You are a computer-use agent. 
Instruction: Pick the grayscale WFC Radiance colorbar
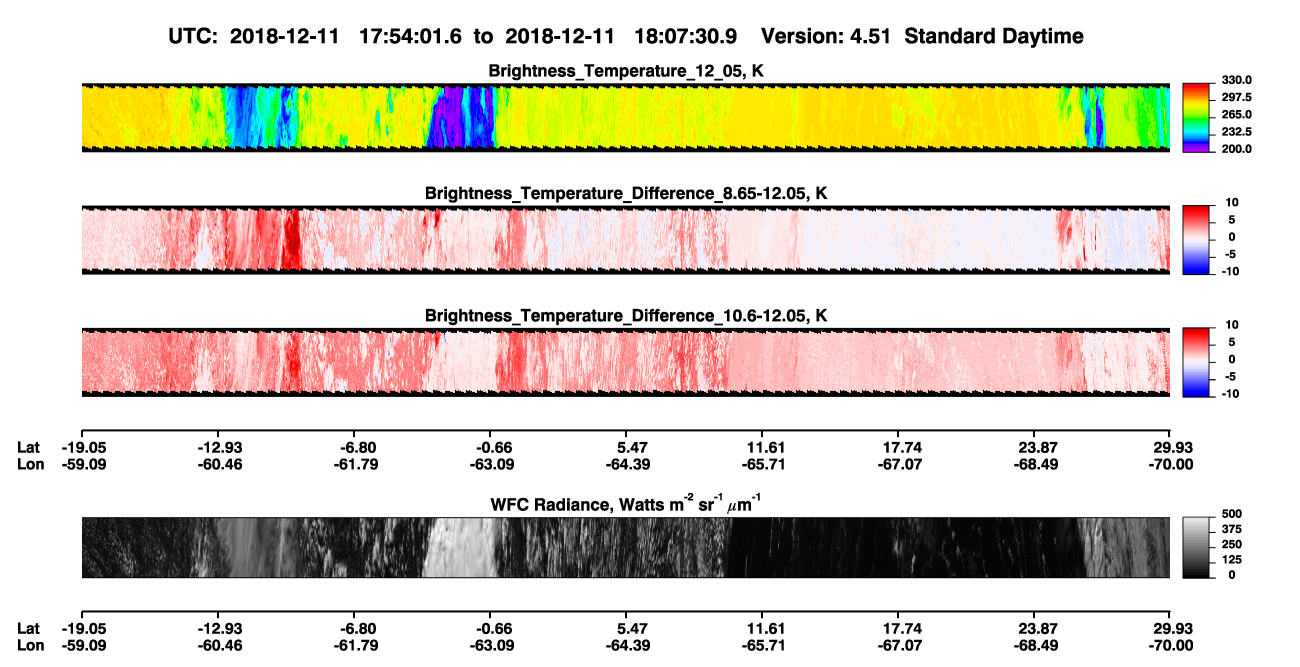pos(1197,546)
